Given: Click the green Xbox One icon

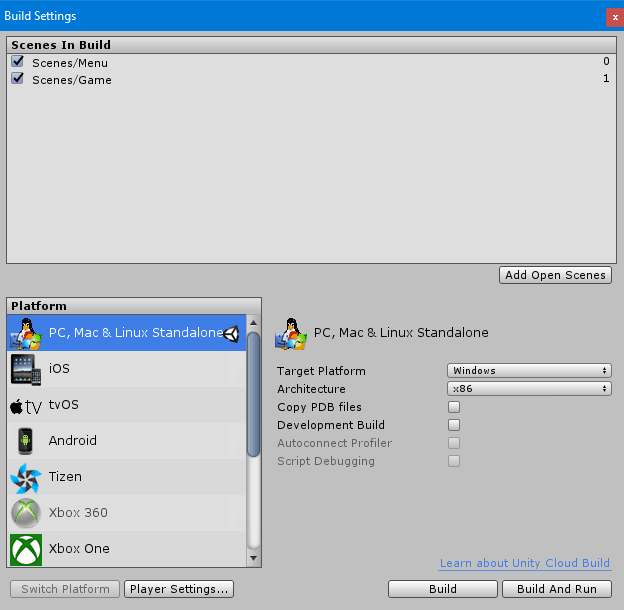Looking at the screenshot, I should coord(26,550).
